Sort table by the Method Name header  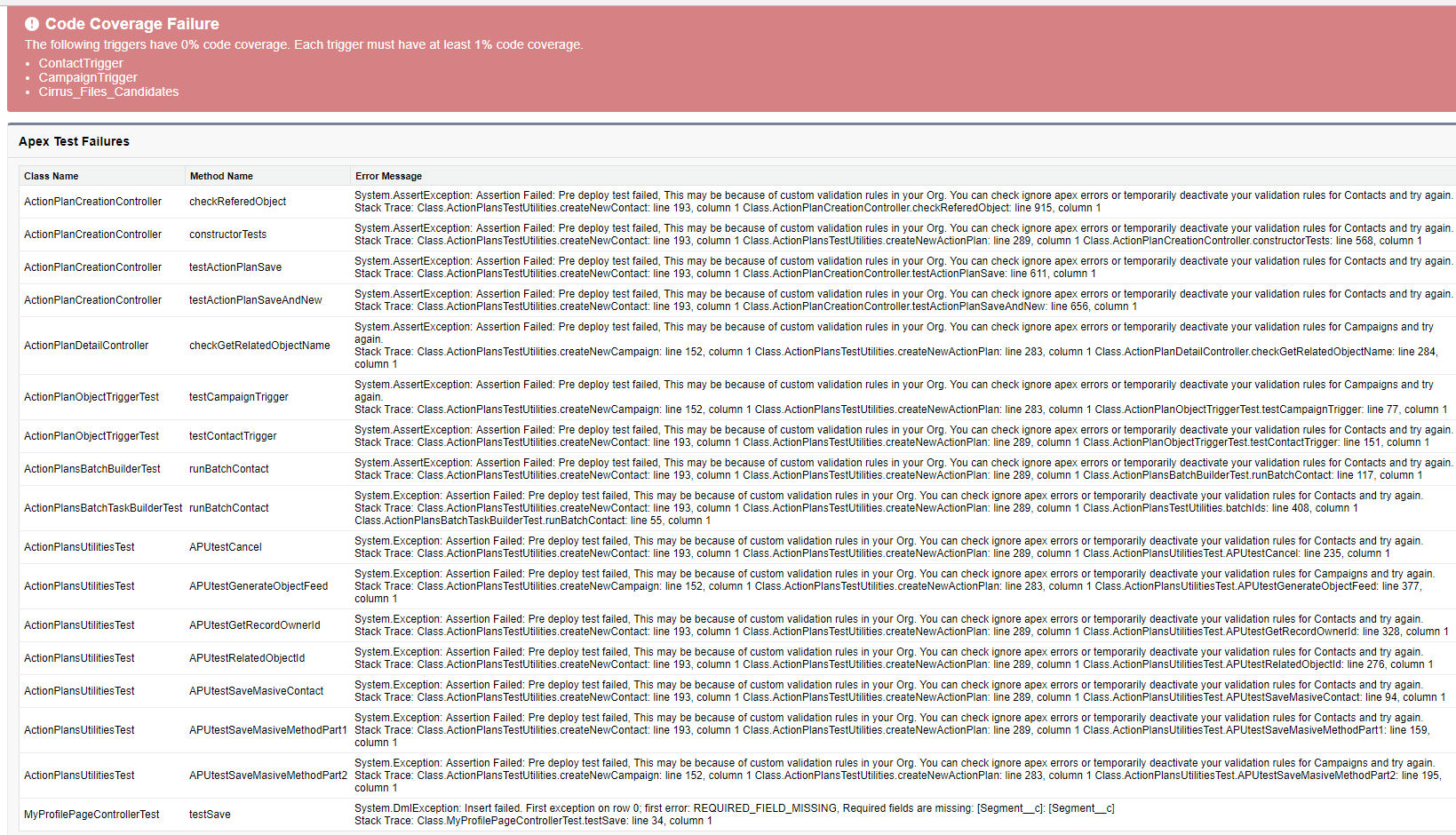pos(220,176)
